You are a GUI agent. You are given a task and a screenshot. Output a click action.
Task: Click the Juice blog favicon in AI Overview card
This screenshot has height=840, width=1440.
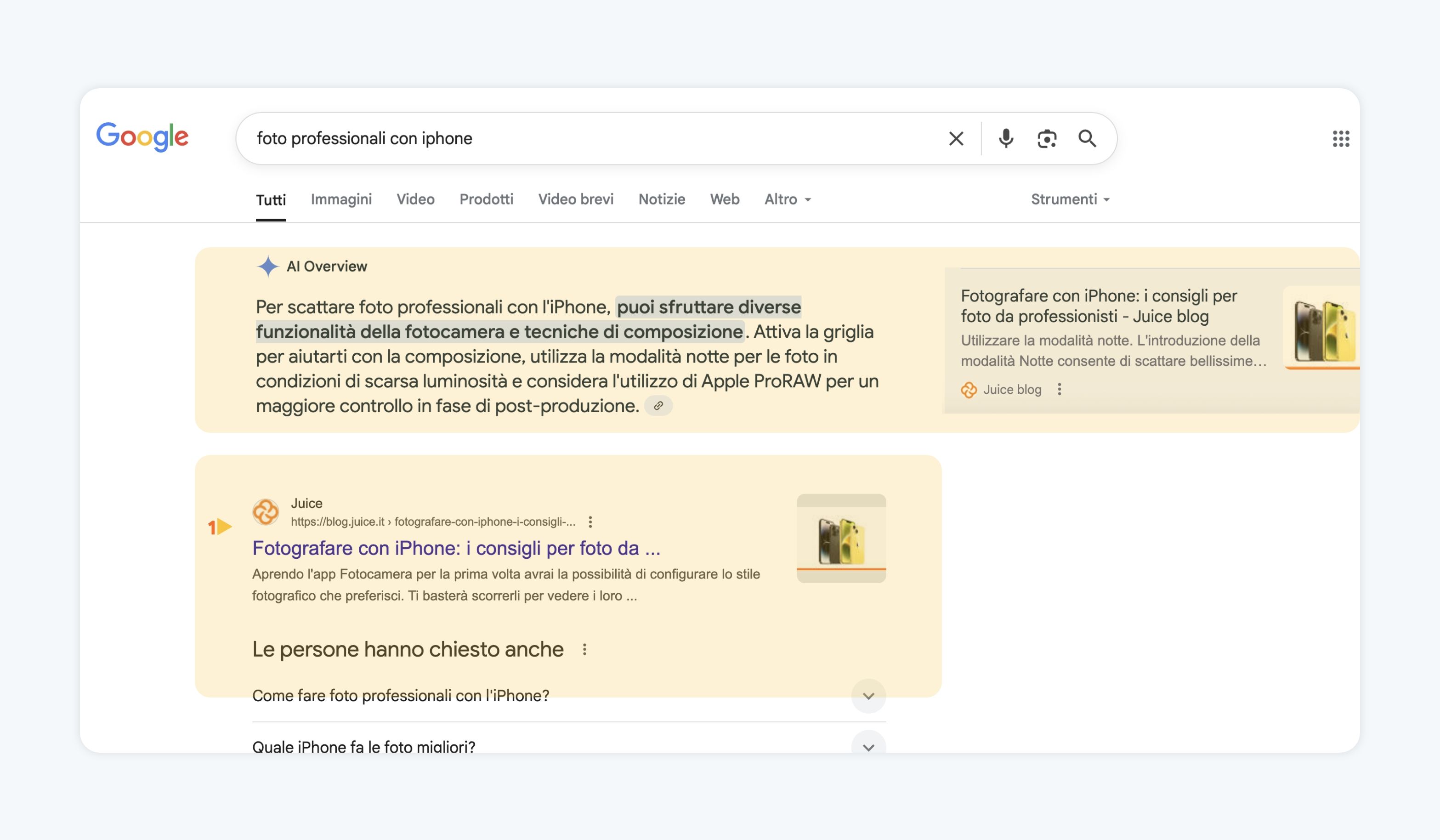[x=969, y=390]
